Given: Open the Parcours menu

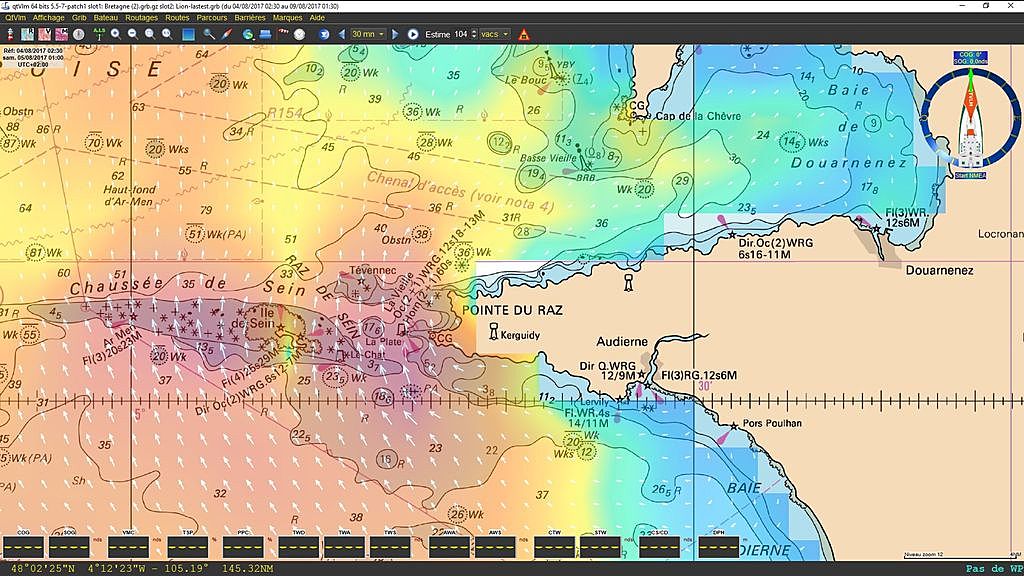Looking at the screenshot, I should tap(212, 18).
